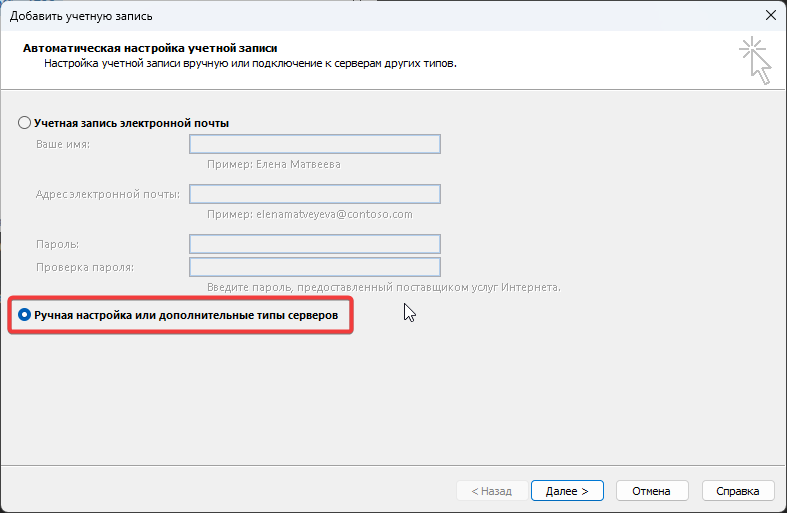Open help with the Справка button
This screenshot has height=513, width=787.
pos(738,491)
